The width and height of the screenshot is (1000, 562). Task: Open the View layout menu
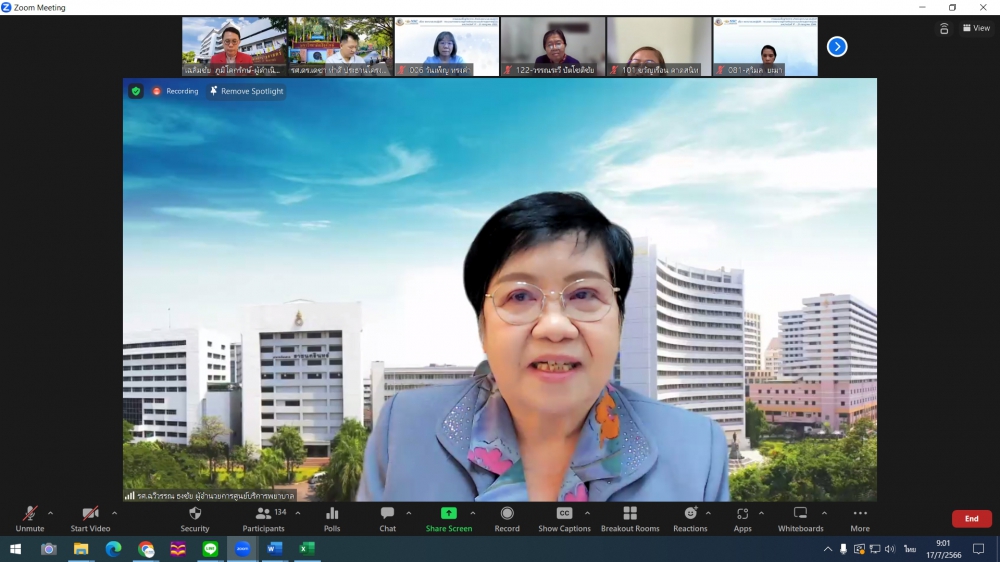point(976,28)
